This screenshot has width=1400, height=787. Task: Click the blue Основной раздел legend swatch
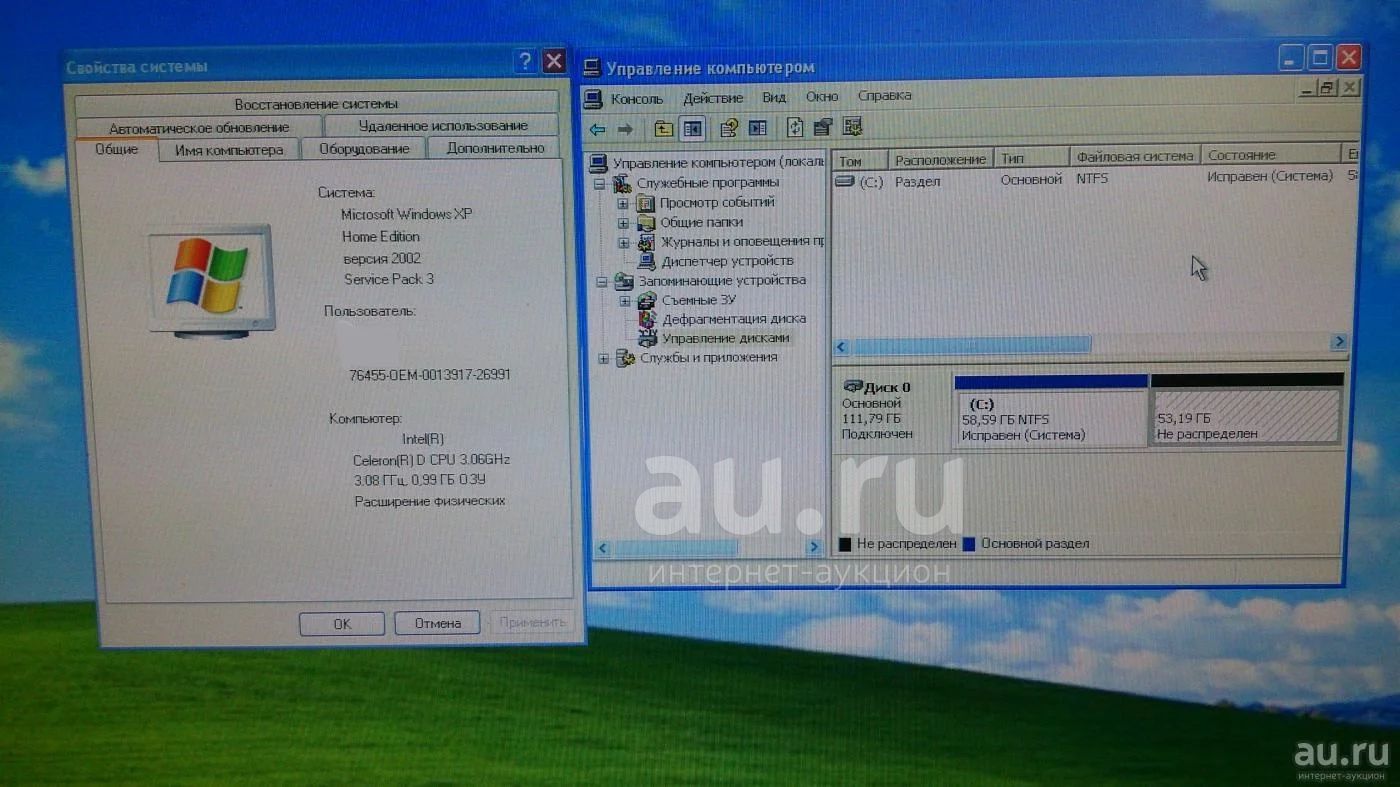click(969, 543)
